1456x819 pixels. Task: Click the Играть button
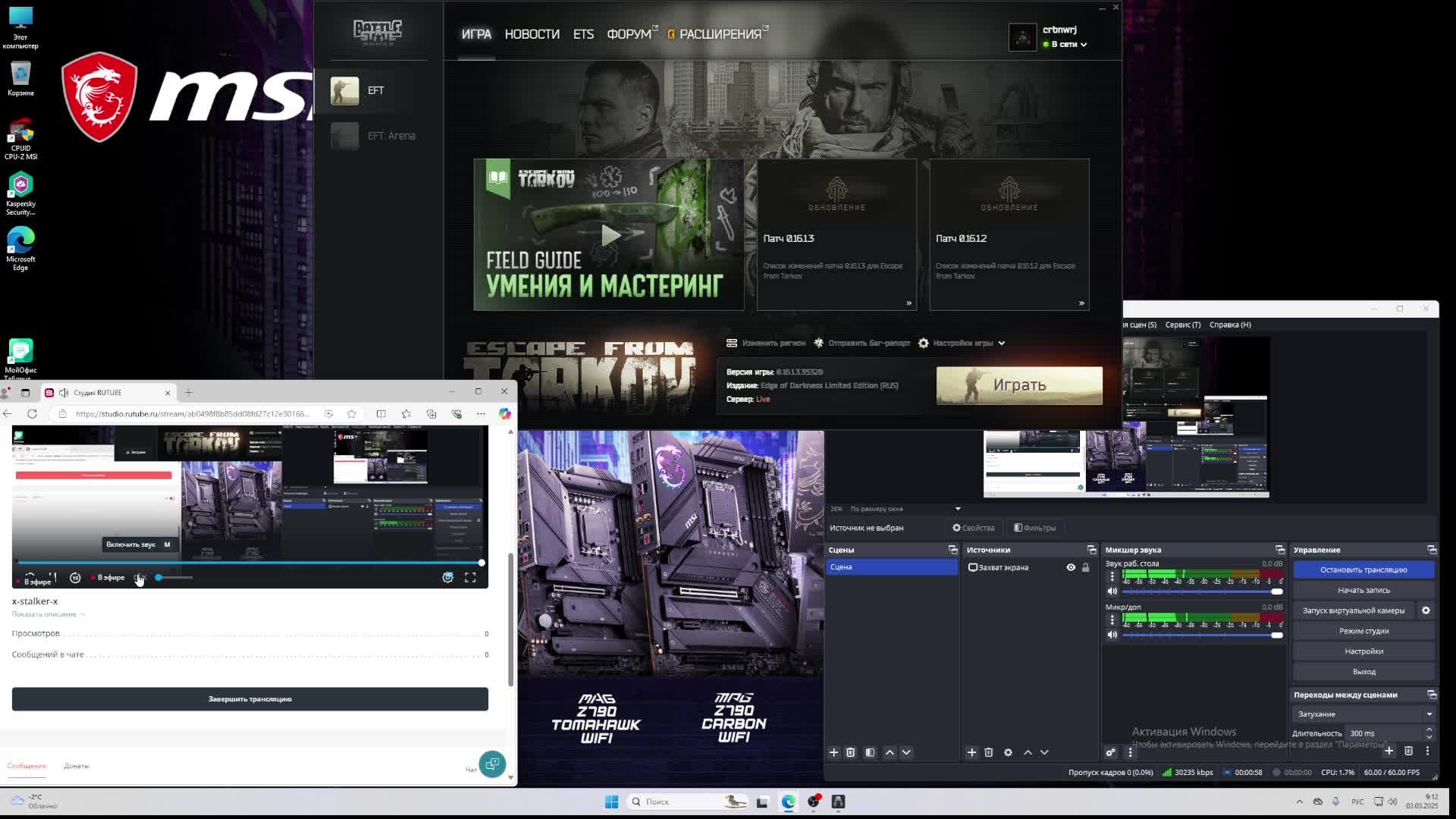(1019, 385)
